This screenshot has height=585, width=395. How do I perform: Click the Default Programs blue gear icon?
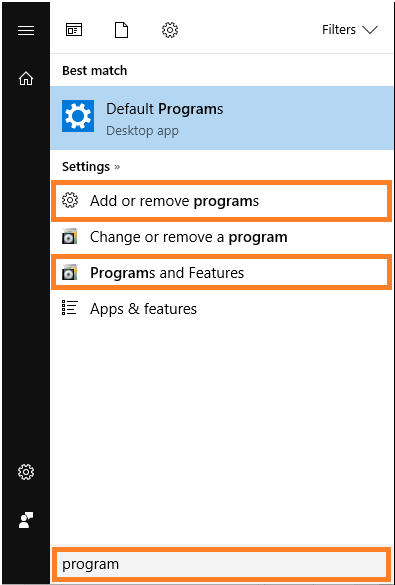pos(78,116)
